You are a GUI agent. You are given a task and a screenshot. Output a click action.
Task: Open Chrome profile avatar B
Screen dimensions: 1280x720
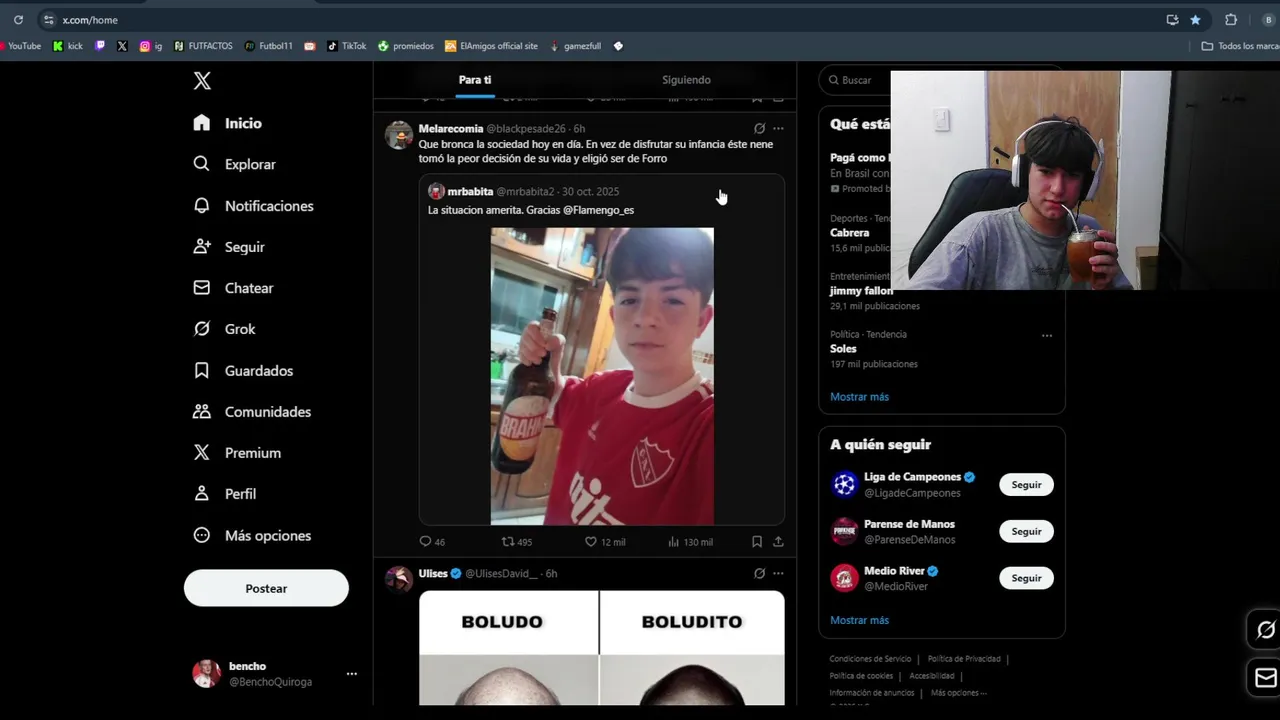click(1269, 20)
